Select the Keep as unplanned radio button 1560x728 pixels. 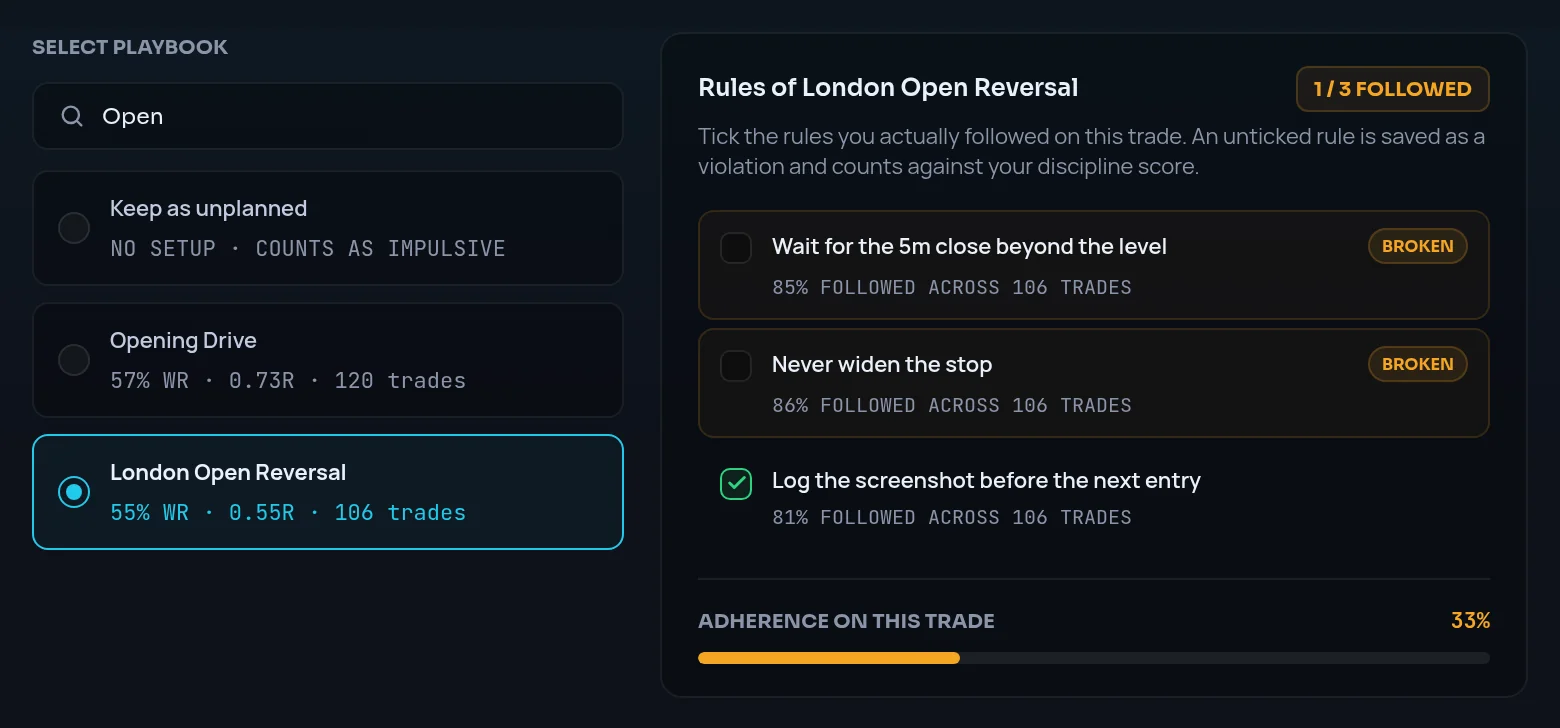(x=74, y=228)
